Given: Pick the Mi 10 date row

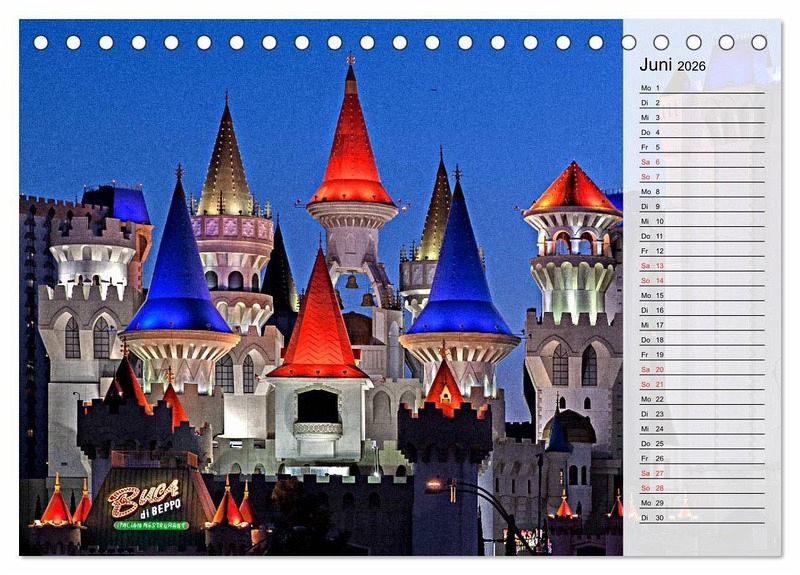Looking at the screenshot, I should (700, 221).
